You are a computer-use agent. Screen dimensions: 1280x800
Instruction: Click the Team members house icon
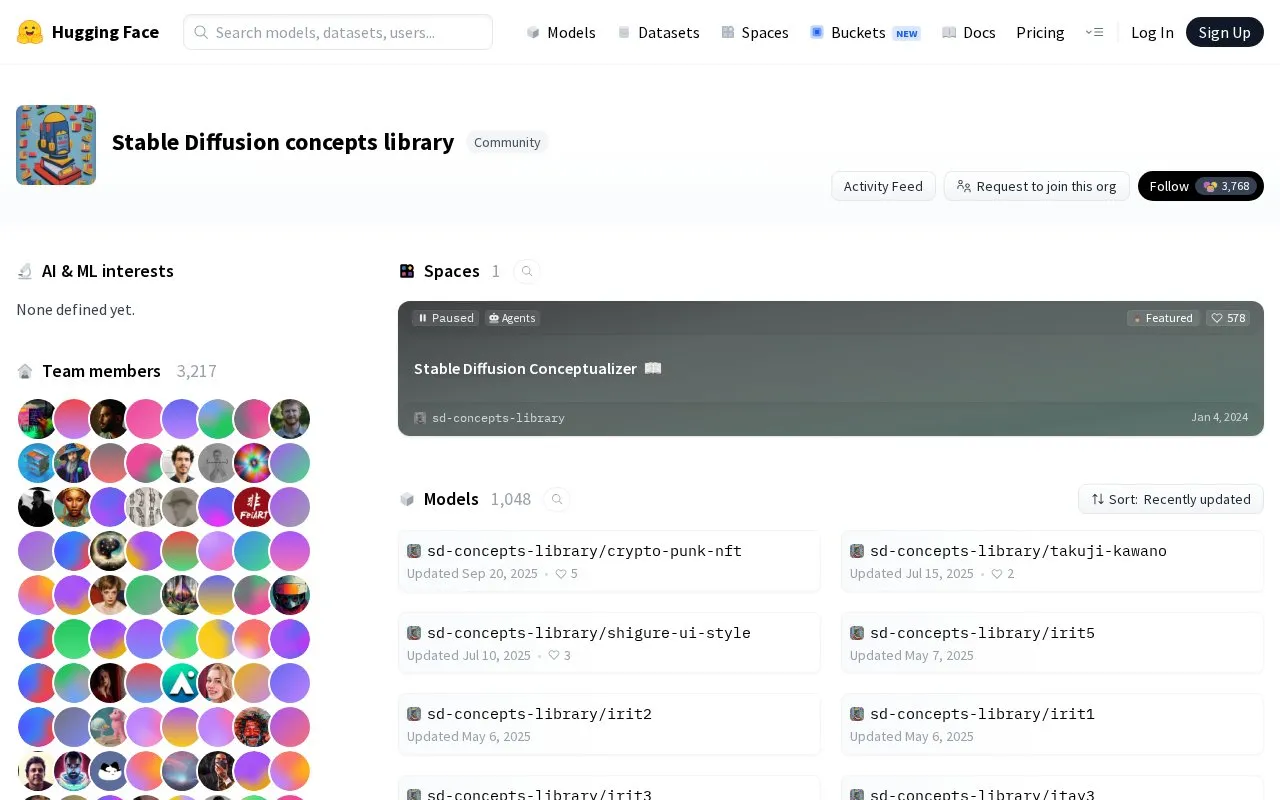[25, 371]
